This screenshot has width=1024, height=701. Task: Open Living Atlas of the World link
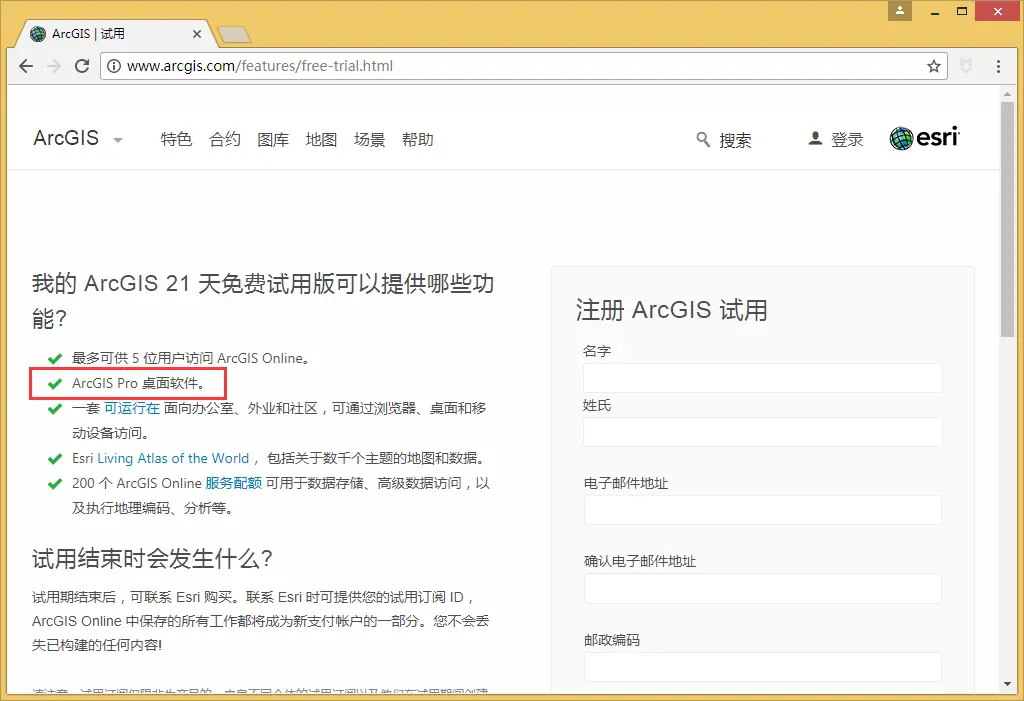[x=173, y=459]
